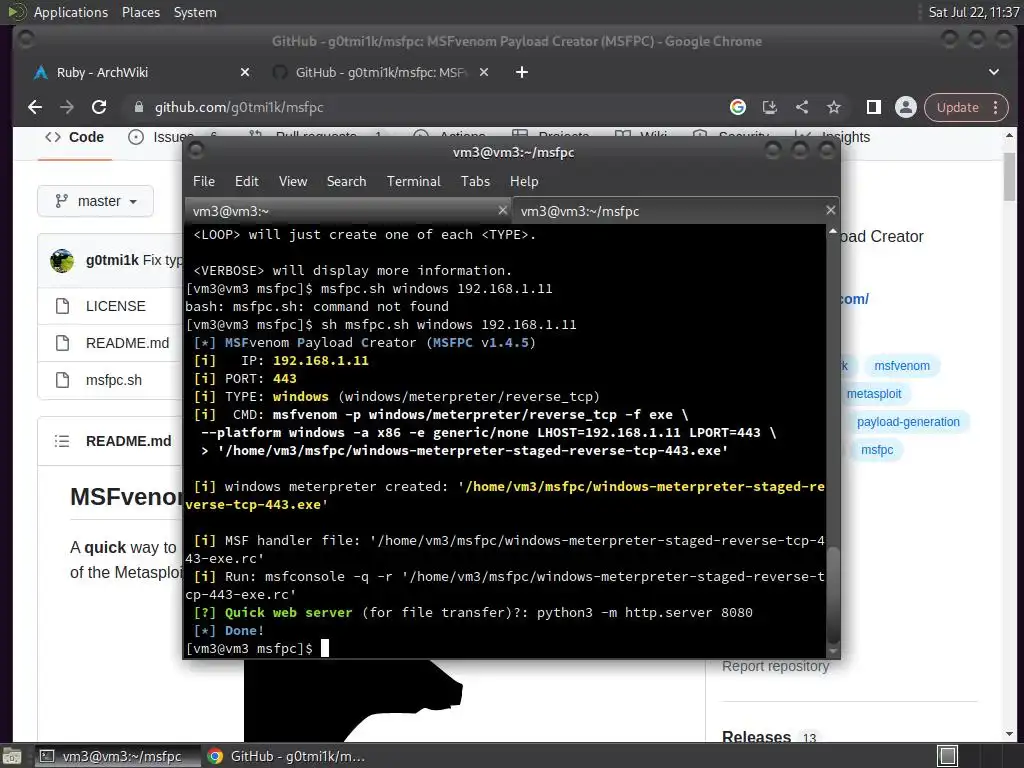This screenshot has width=1024, height=768.
Task: Open Releases section on GitHub
Action: 756,737
